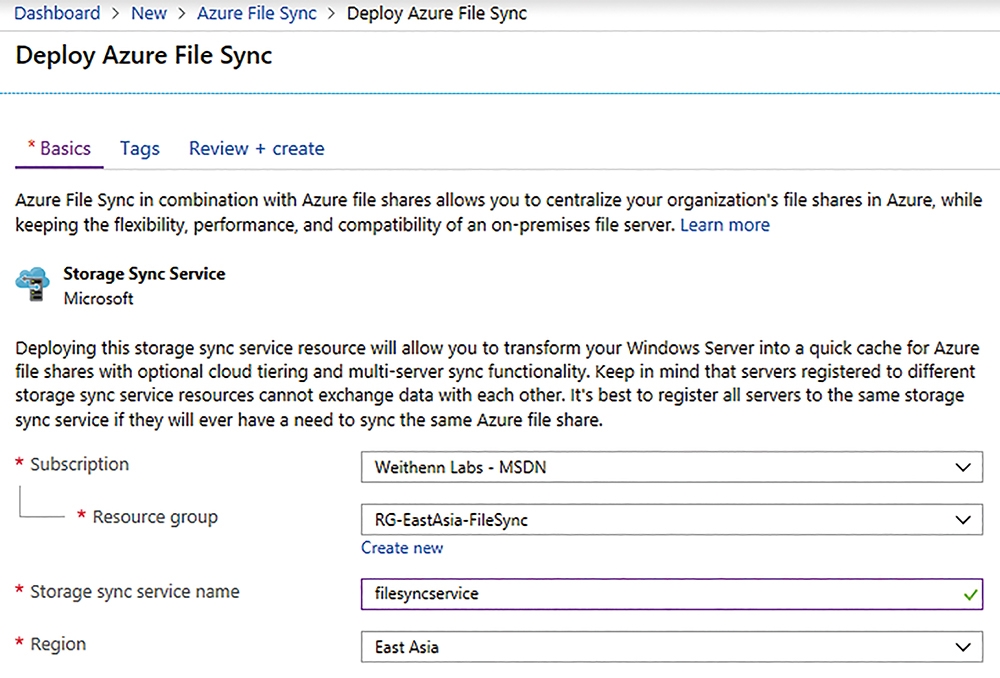Click the Storage sync service name field
The image size is (1000, 678).
(672, 594)
